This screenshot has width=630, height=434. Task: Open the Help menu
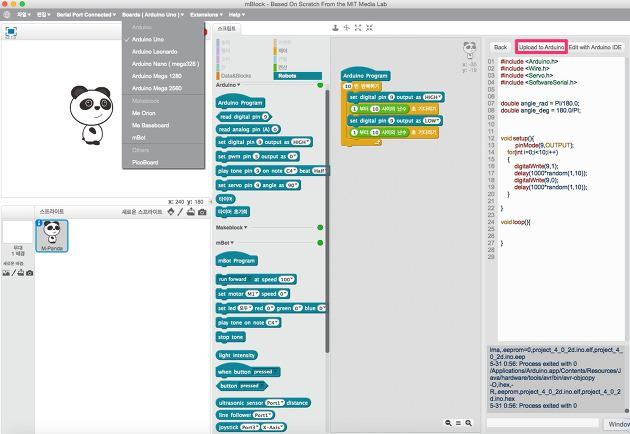(x=237, y=14)
